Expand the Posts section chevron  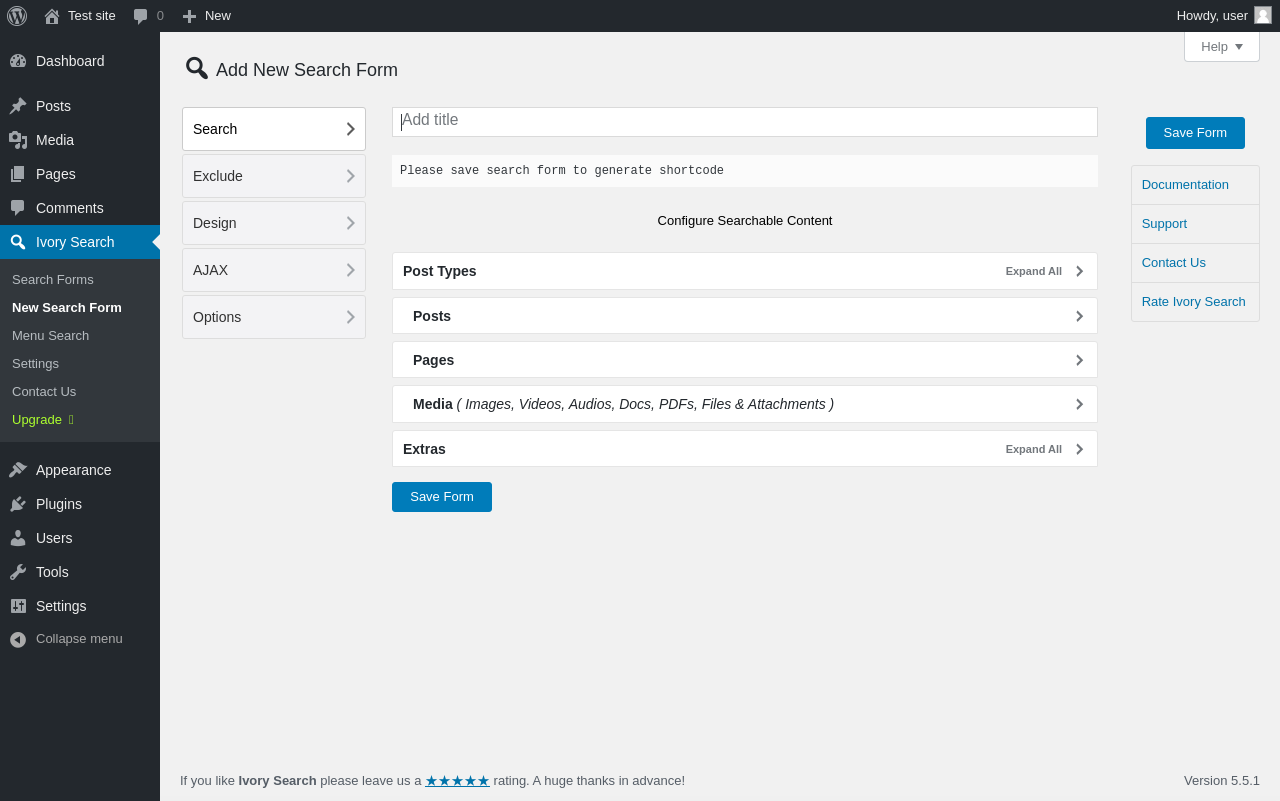(x=1079, y=316)
